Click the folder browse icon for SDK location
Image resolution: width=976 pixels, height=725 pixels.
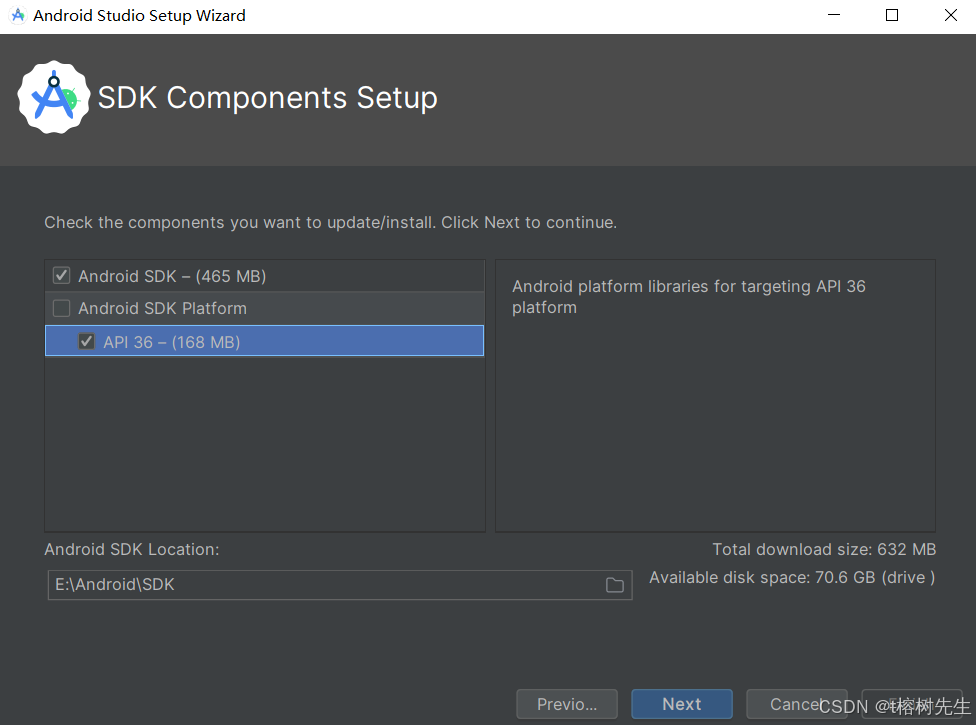click(x=614, y=585)
